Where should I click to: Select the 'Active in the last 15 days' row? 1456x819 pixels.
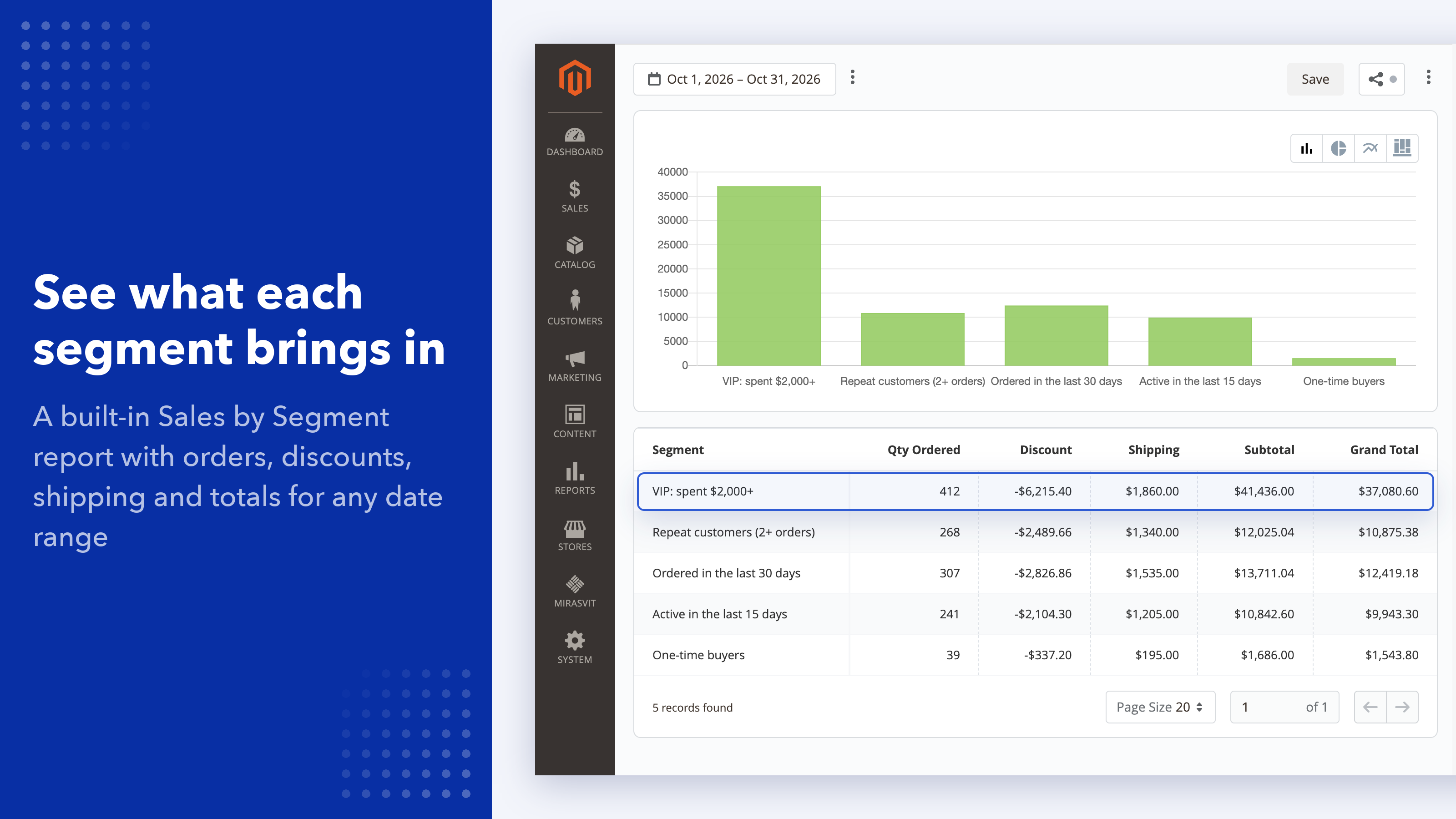(x=1035, y=614)
